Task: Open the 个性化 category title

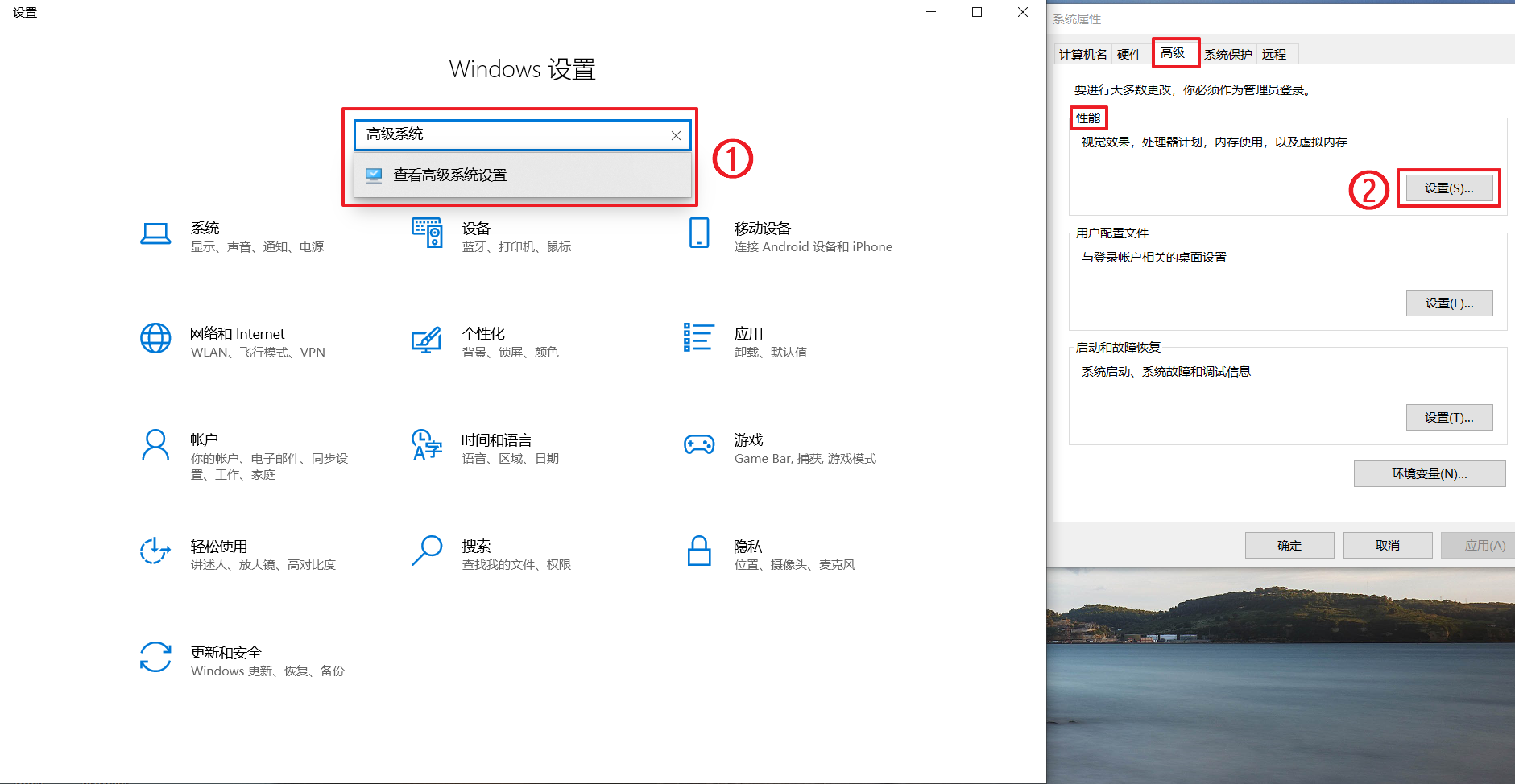Action: 484,334
